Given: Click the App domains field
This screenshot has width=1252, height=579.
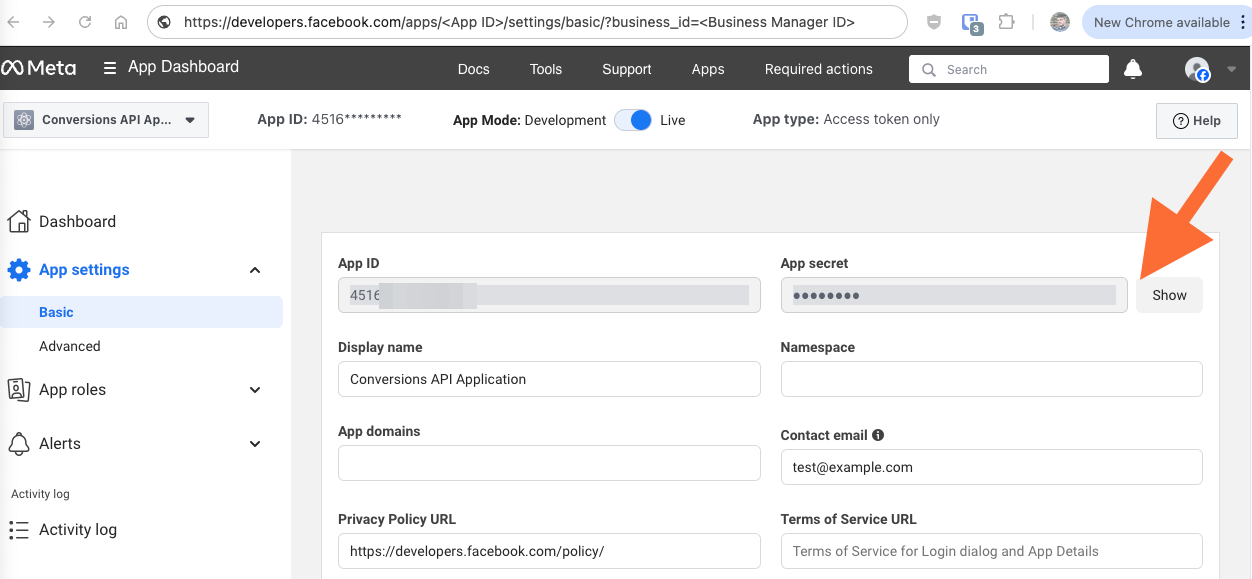Looking at the screenshot, I should 549,463.
